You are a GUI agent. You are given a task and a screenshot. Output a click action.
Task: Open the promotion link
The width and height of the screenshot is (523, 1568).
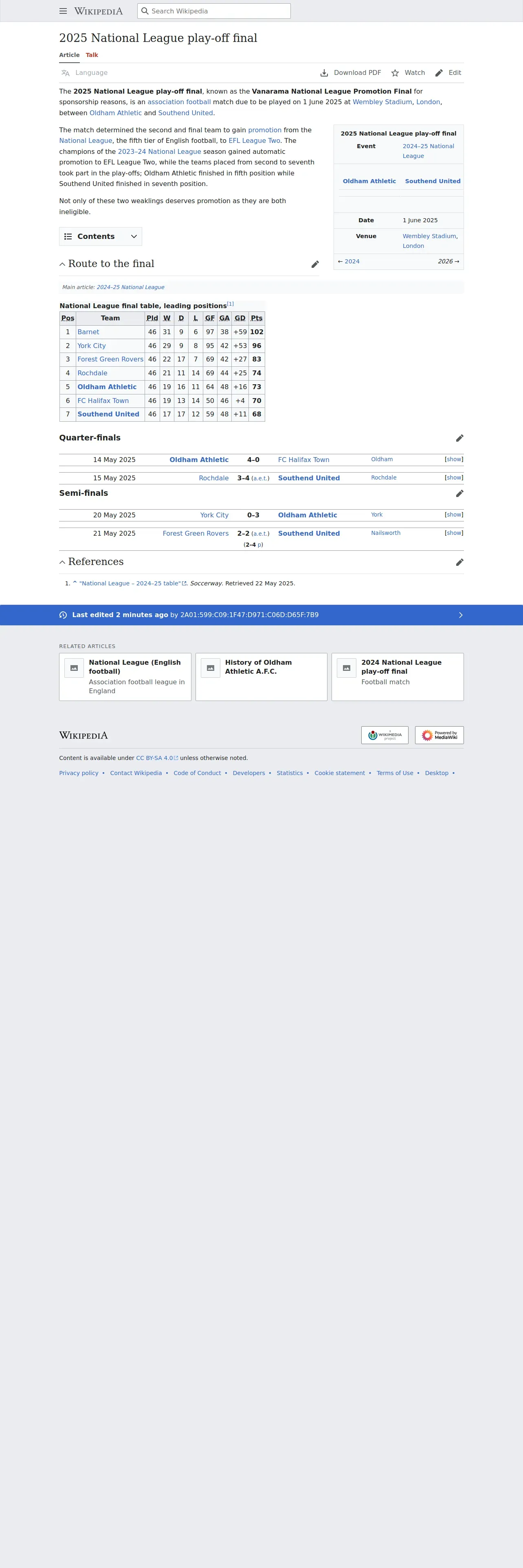tap(265, 130)
